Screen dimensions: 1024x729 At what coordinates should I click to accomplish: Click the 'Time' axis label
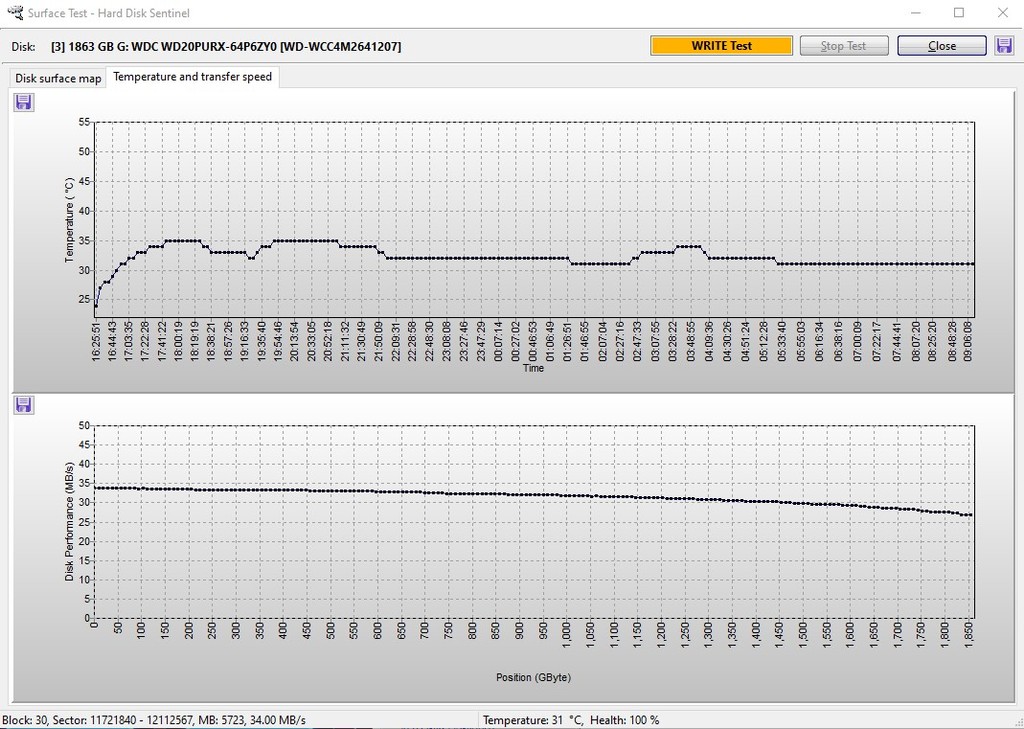point(533,368)
